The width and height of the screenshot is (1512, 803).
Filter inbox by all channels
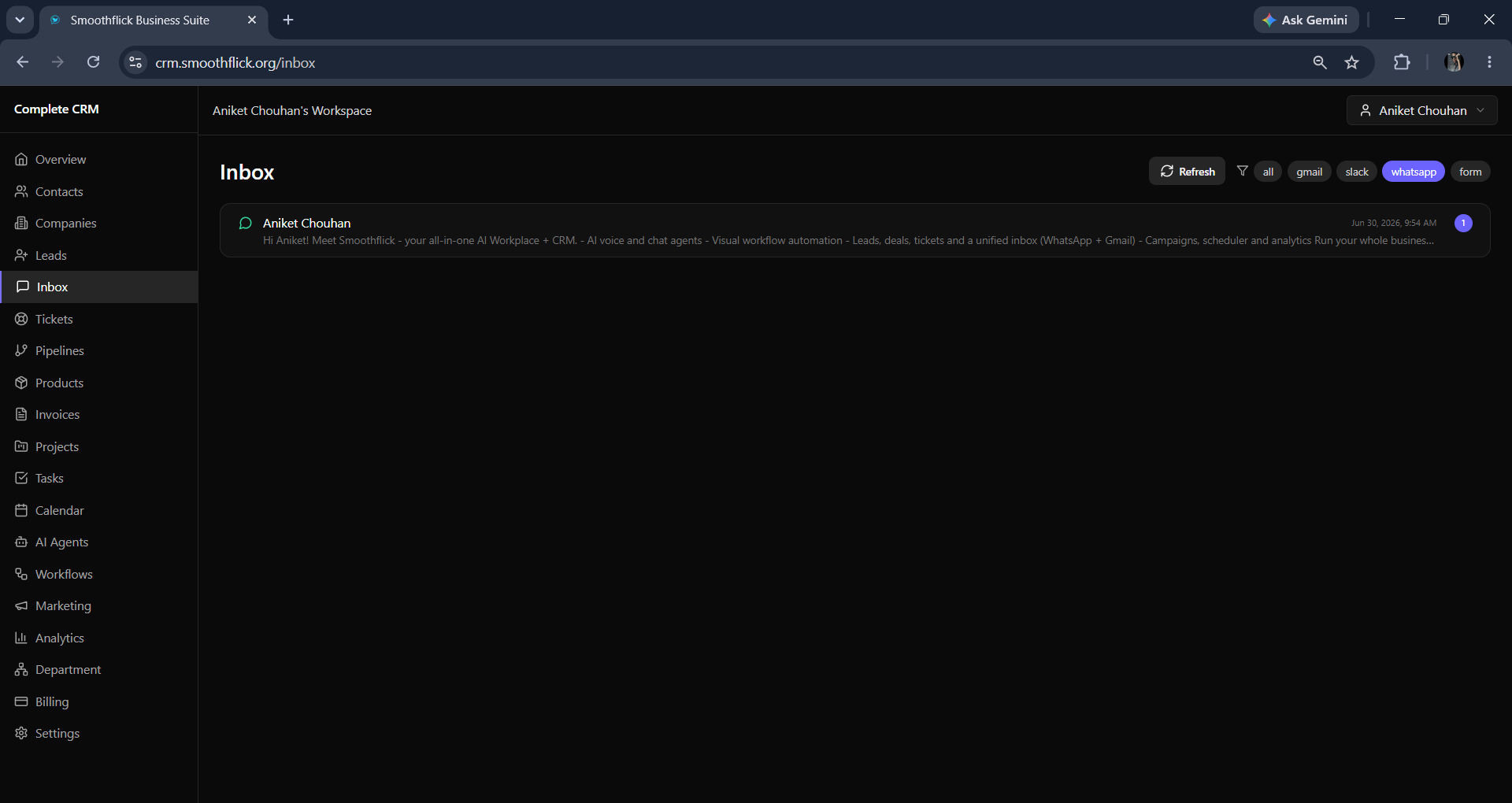(1268, 172)
